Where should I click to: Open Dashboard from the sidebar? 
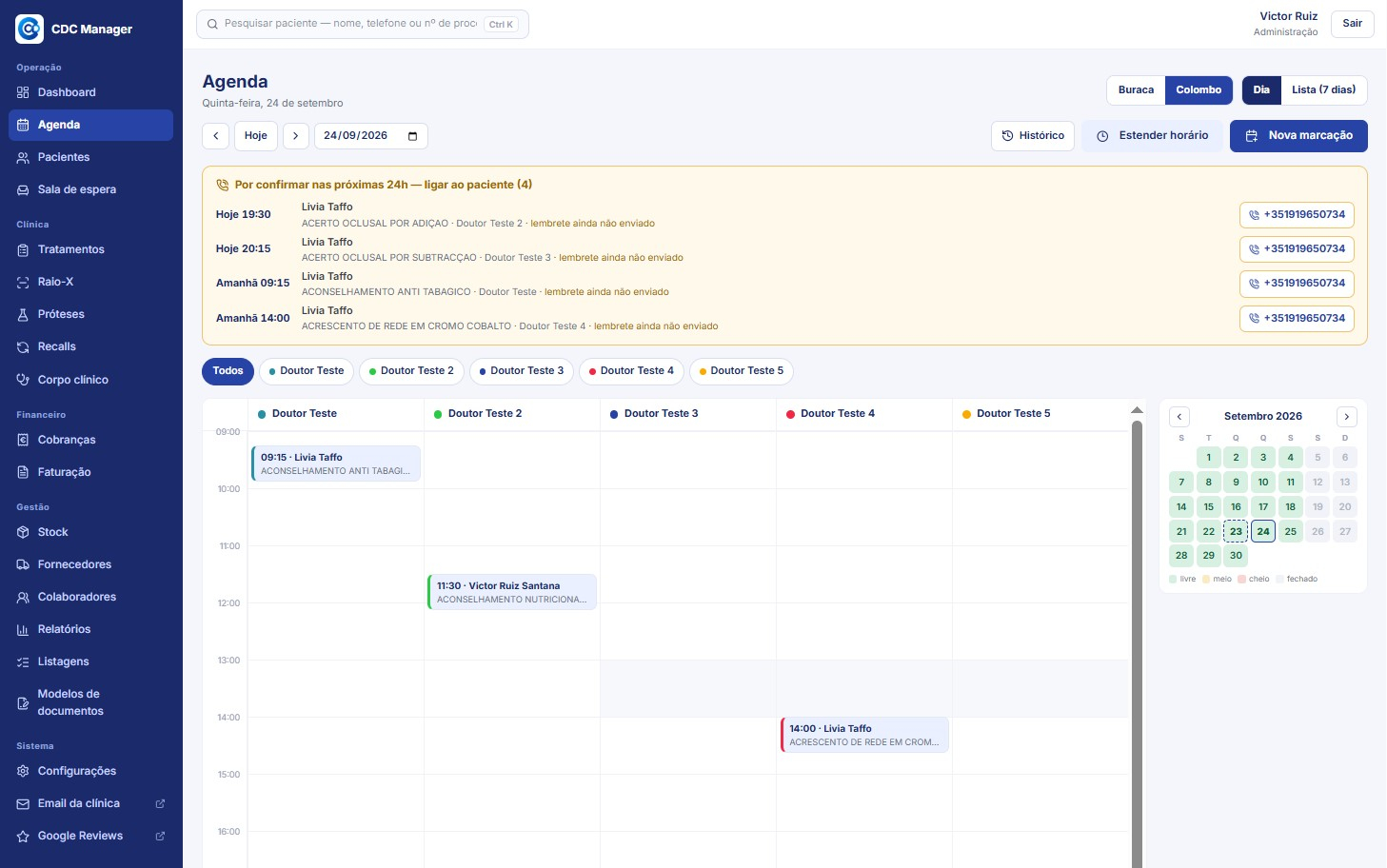pos(91,92)
